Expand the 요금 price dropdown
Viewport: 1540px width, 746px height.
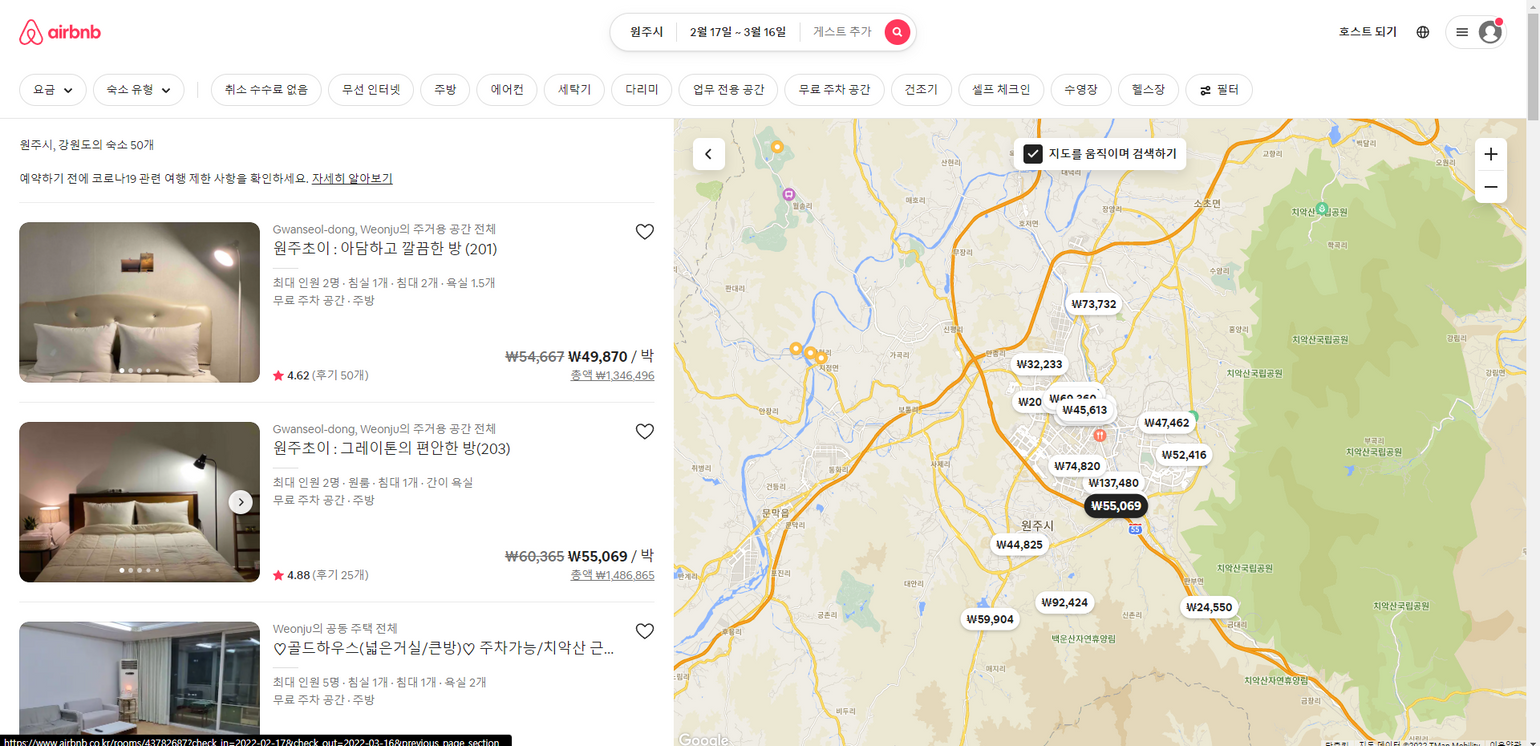coord(53,90)
